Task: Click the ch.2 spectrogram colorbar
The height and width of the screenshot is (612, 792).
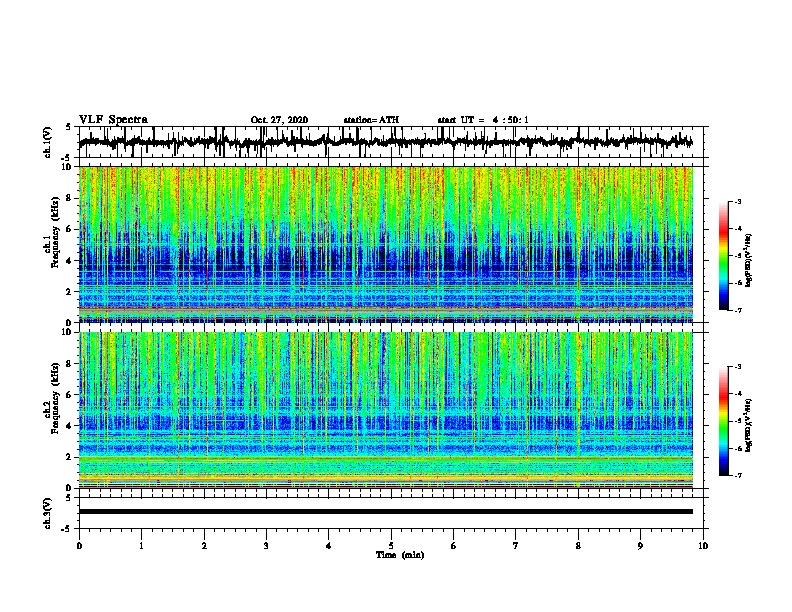Action: [724, 421]
